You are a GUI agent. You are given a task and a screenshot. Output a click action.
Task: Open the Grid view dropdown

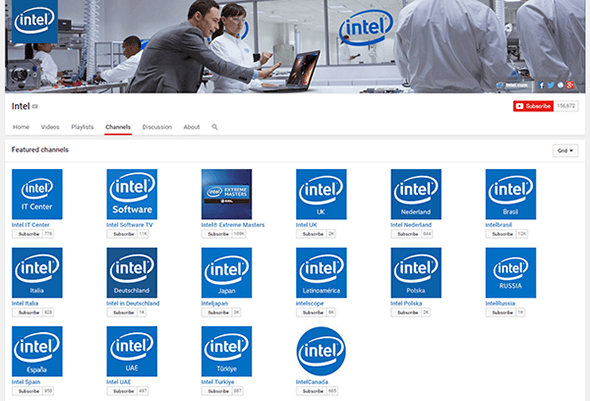(565, 150)
